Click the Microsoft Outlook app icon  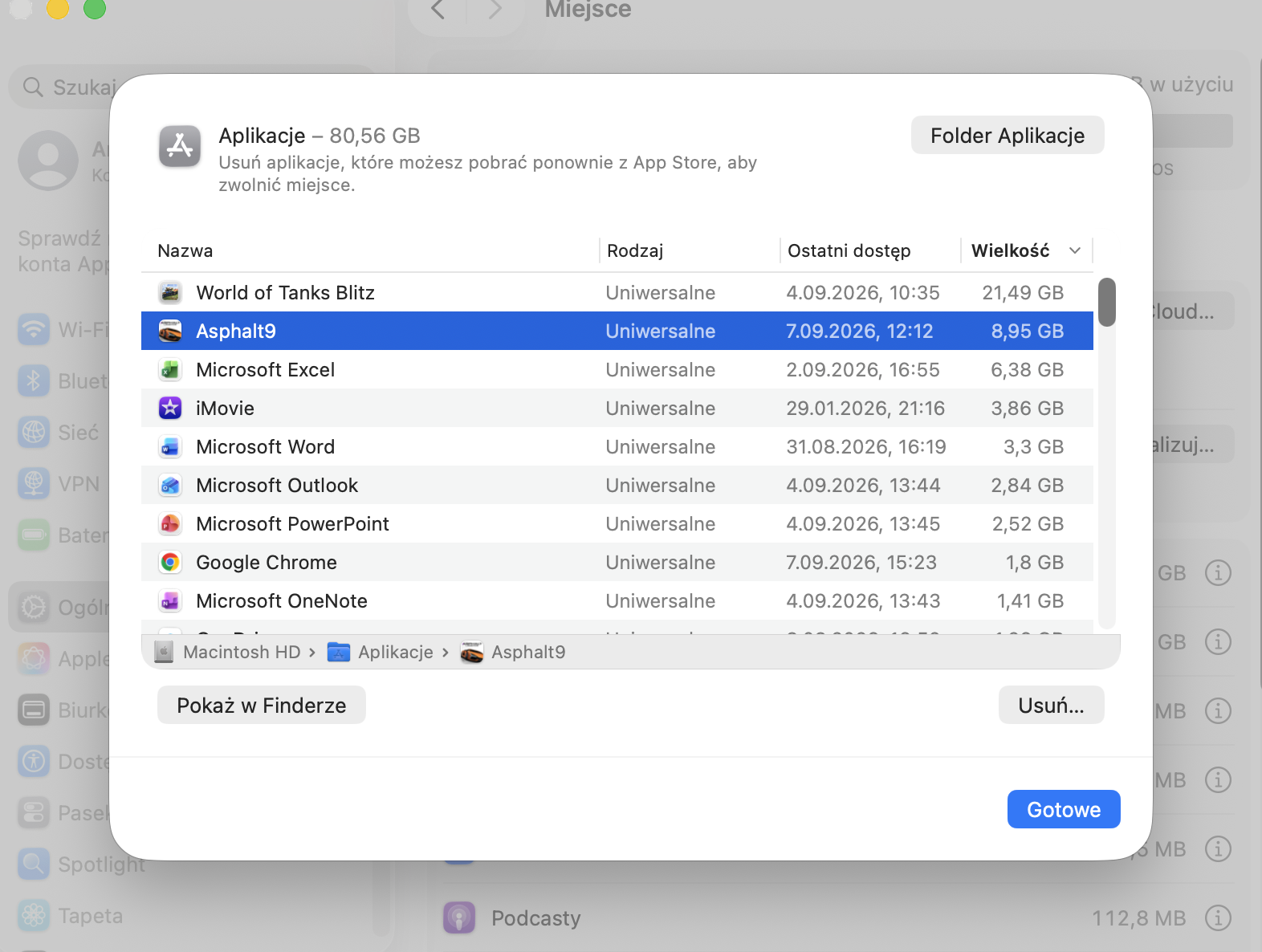[x=170, y=486]
